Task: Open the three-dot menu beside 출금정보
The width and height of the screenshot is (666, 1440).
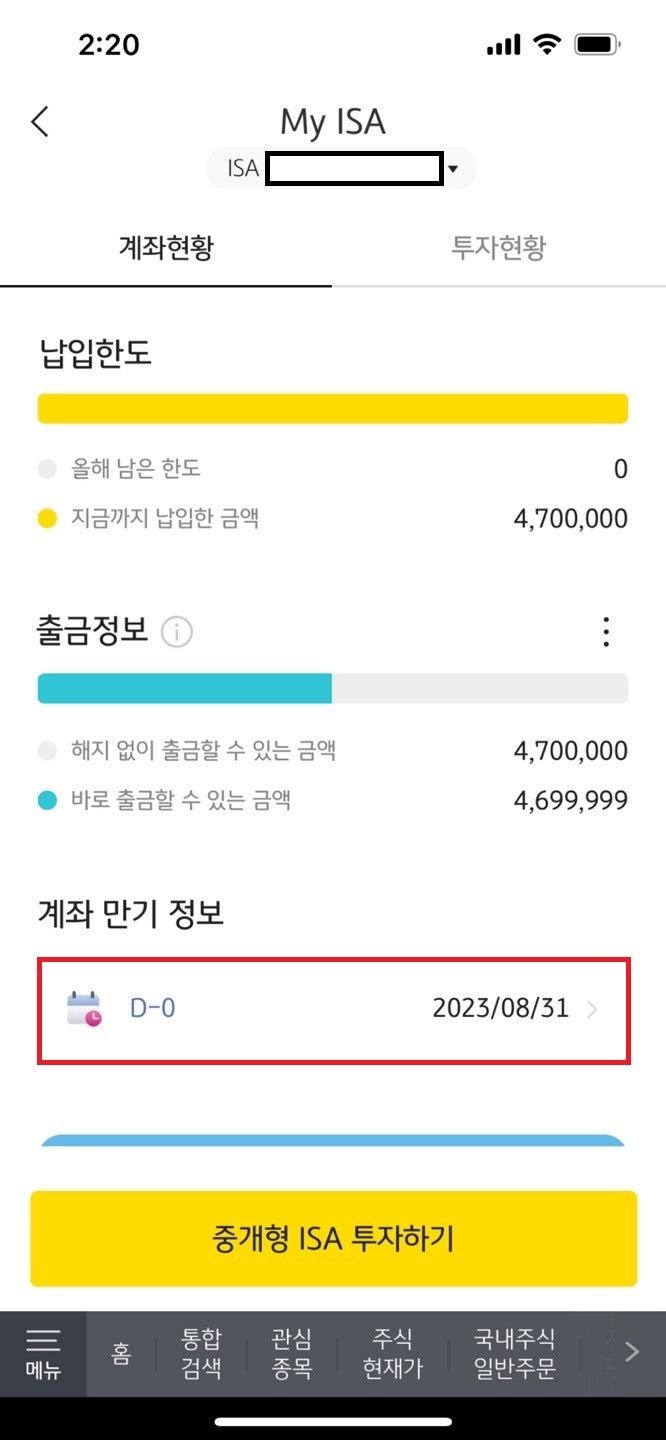Action: (x=605, y=631)
